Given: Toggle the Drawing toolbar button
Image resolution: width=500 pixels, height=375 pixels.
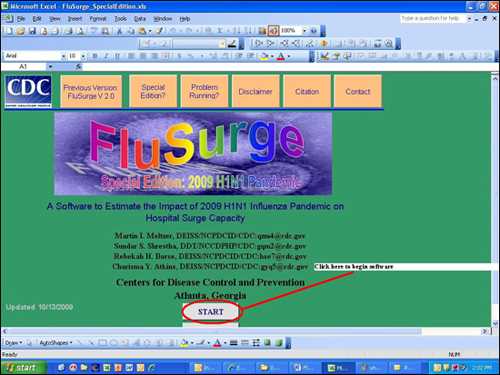Looking at the screenshot, I should pyautogui.click(x=273, y=31).
